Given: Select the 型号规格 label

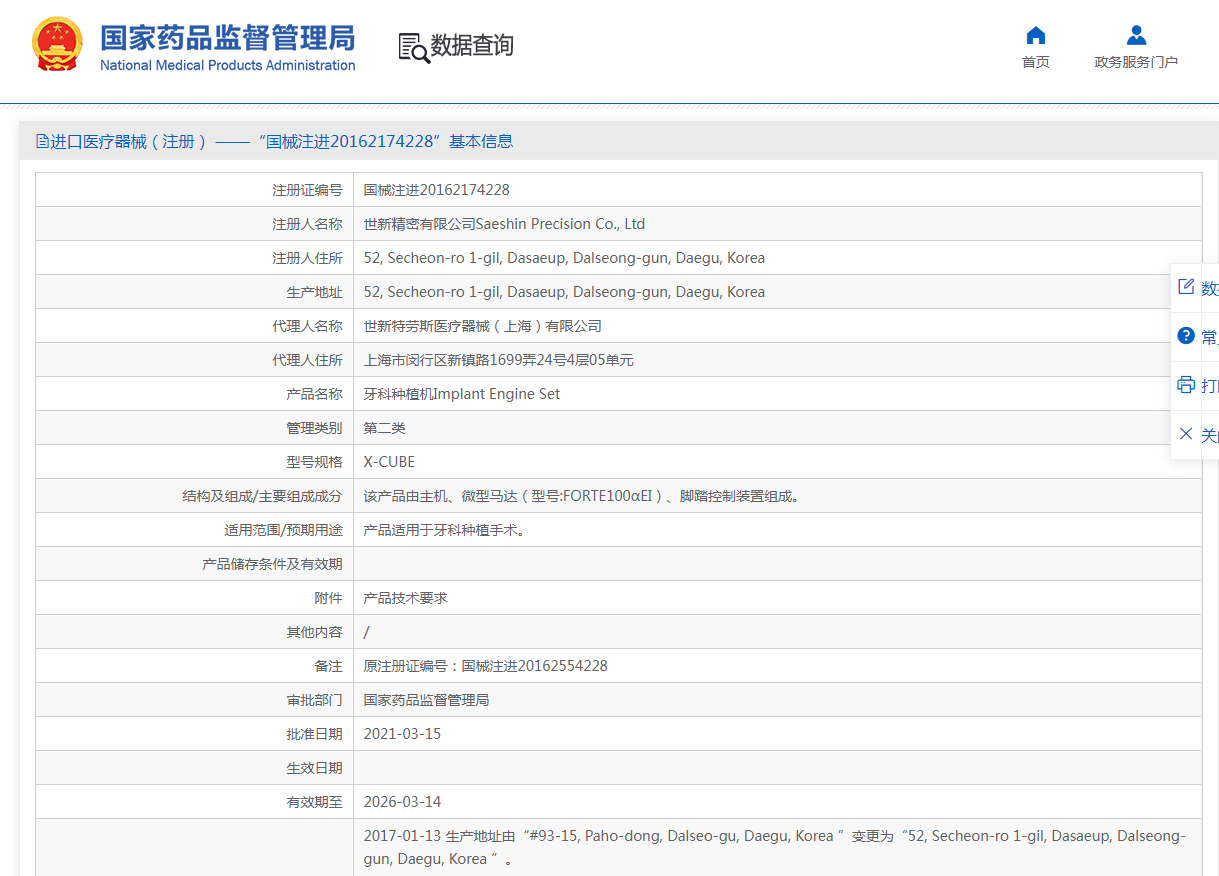Looking at the screenshot, I should point(314,462).
